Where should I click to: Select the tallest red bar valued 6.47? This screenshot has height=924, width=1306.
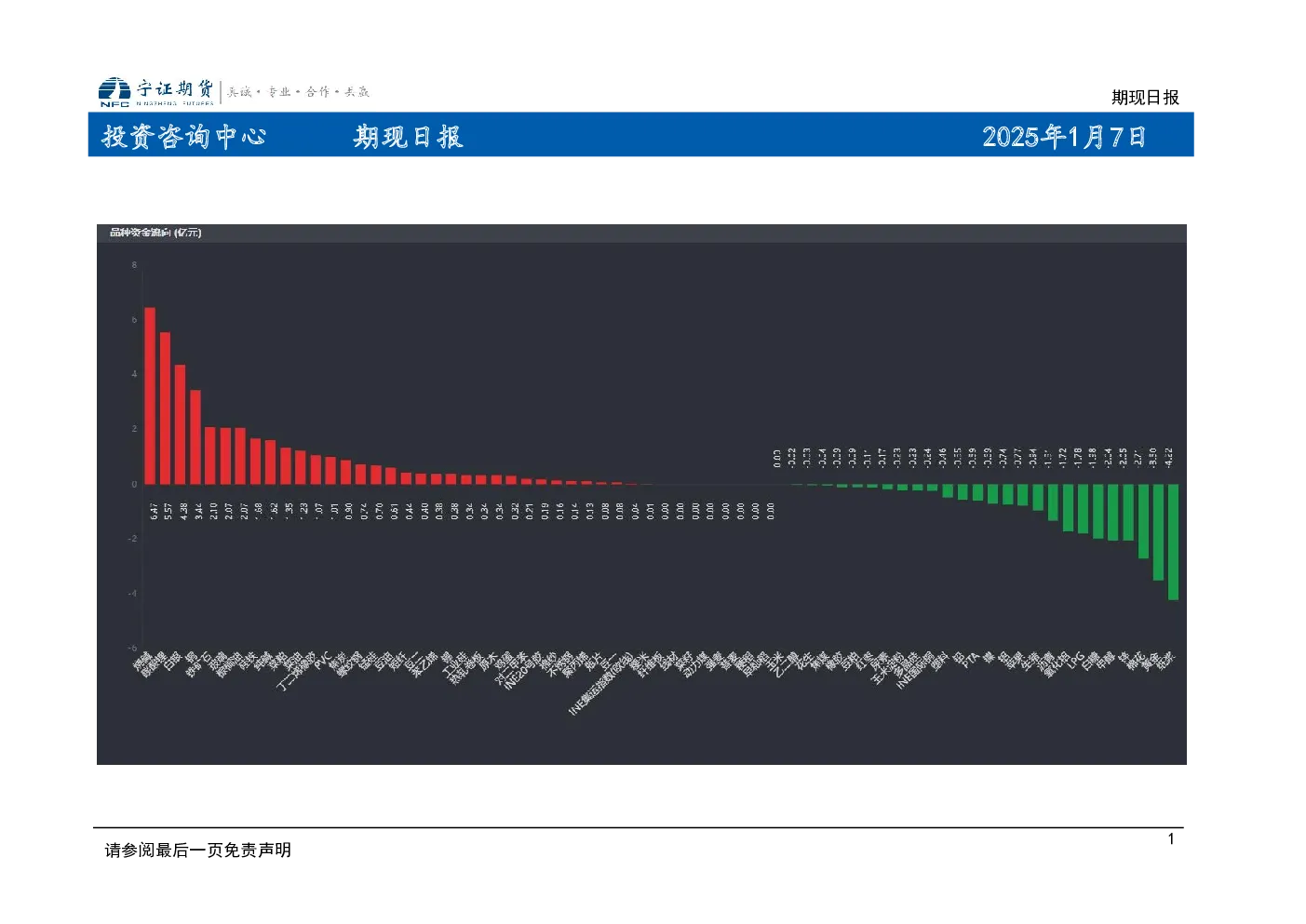point(150,395)
